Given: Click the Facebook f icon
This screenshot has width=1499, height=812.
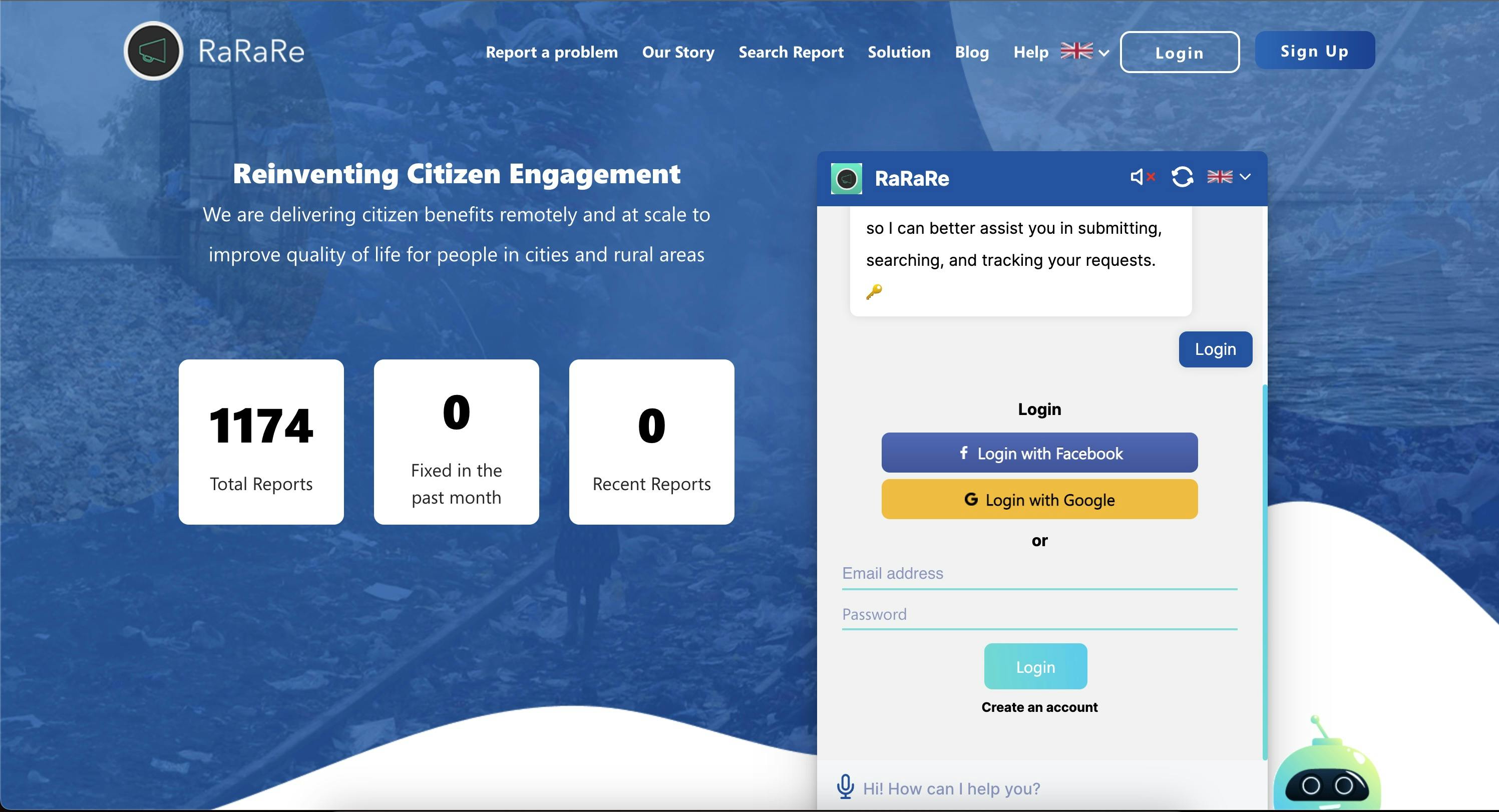Looking at the screenshot, I should tap(964, 453).
